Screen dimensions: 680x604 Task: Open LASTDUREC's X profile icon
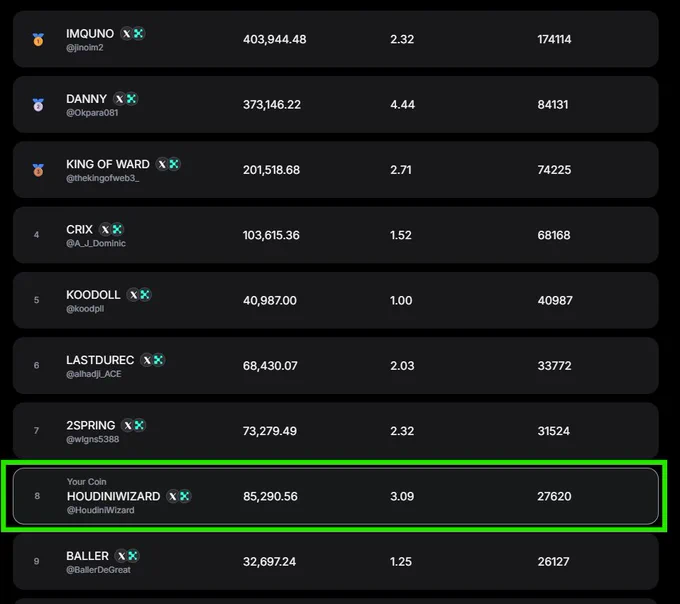147,360
